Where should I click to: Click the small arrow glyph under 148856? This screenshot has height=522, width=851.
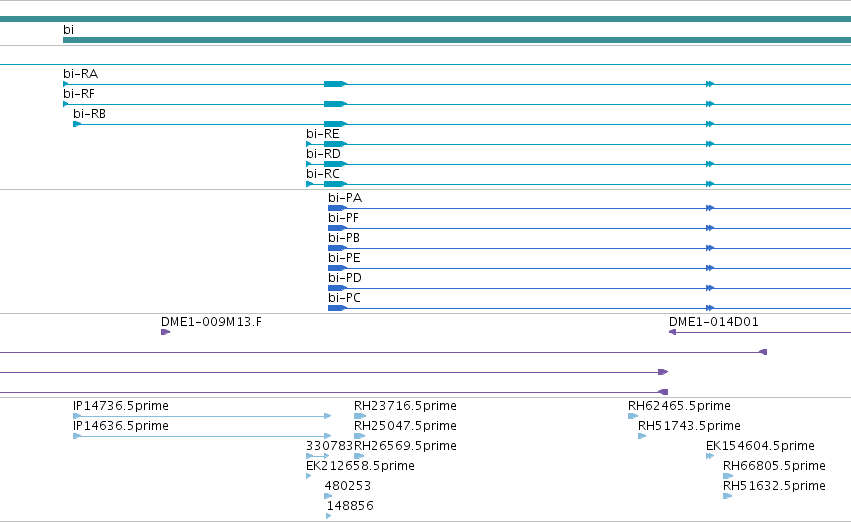point(329,516)
